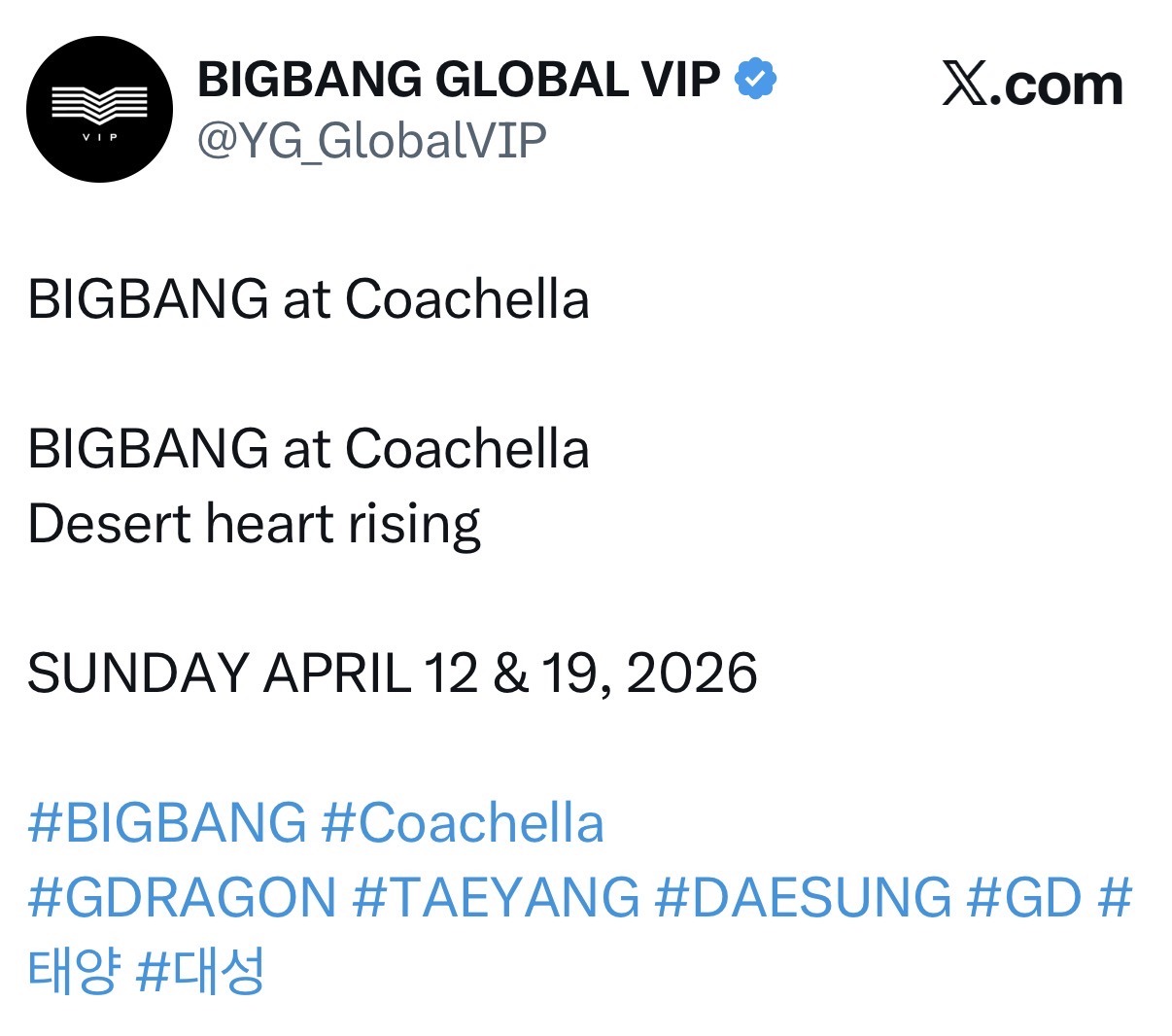Click the BIGBANG GLOBAL VIP profile avatar

click(x=99, y=109)
